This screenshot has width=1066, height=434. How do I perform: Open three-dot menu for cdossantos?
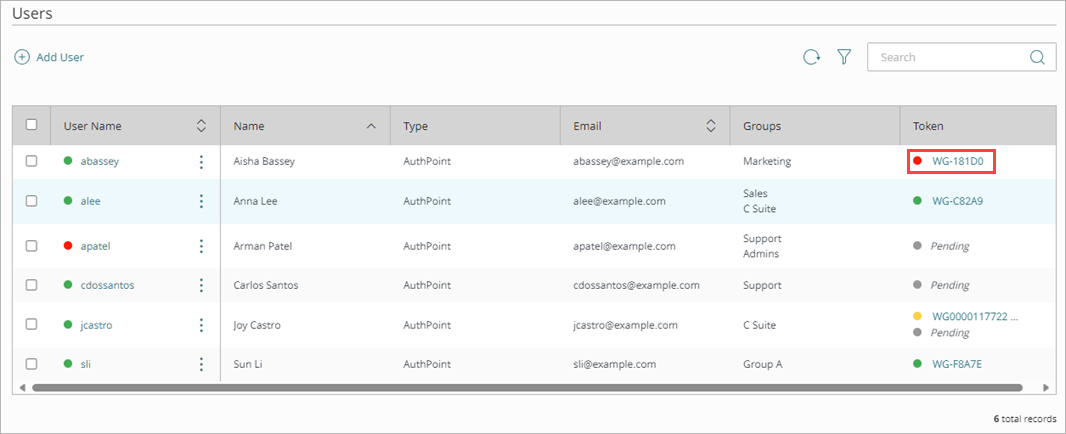tap(201, 285)
